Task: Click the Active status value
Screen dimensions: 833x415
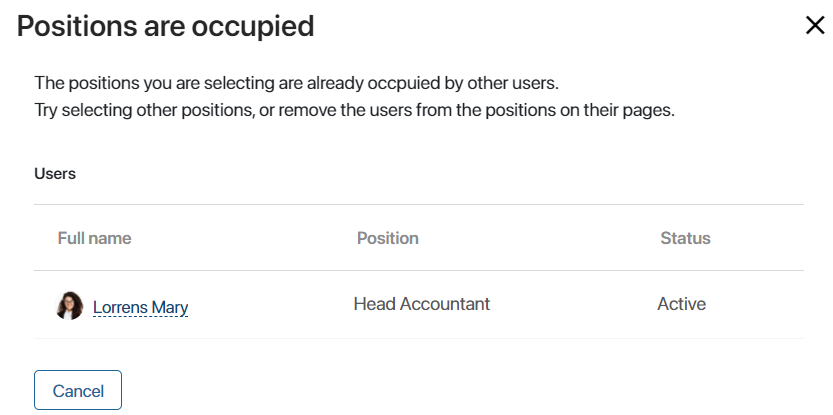Action: click(x=682, y=304)
